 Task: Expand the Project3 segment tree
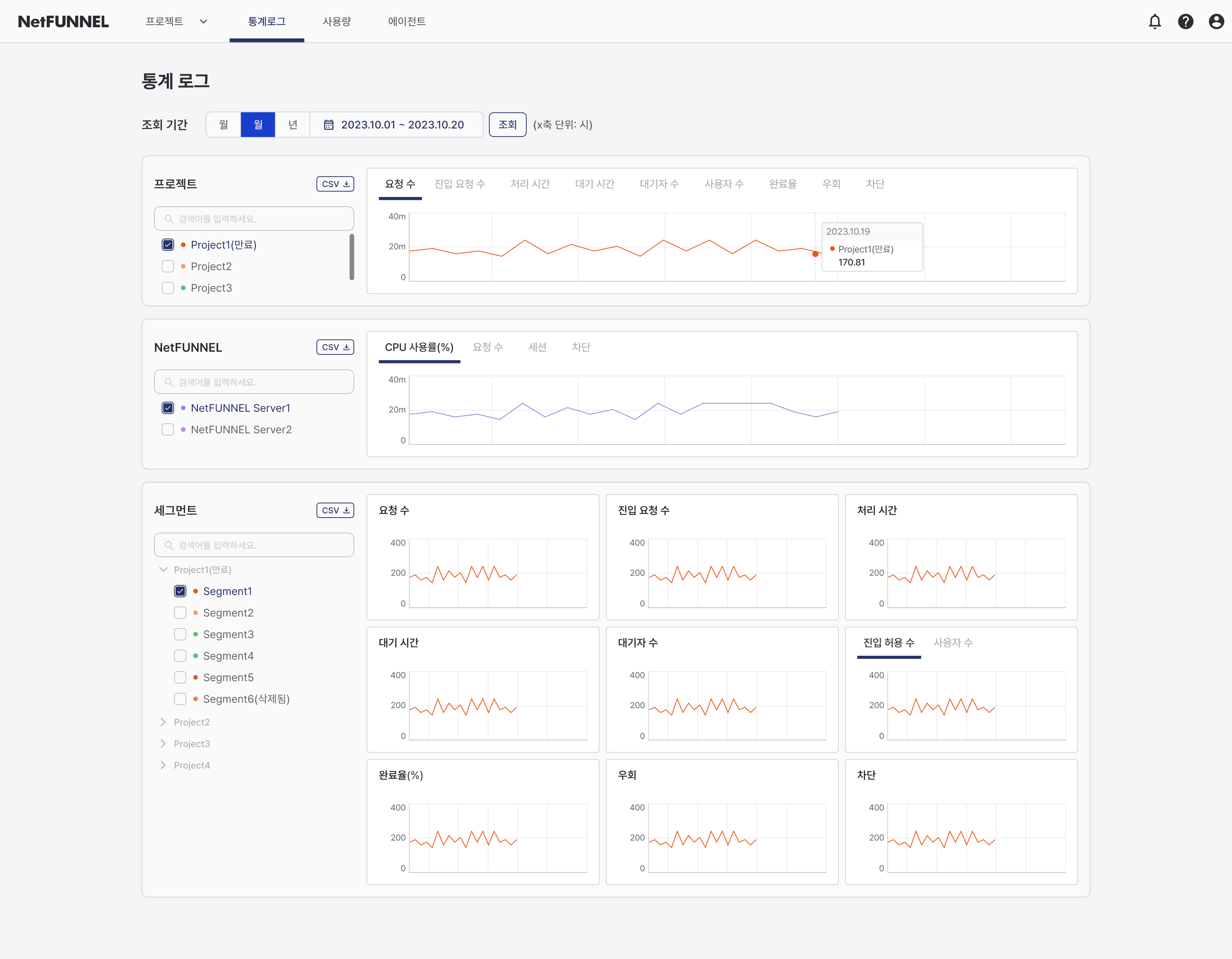163,744
